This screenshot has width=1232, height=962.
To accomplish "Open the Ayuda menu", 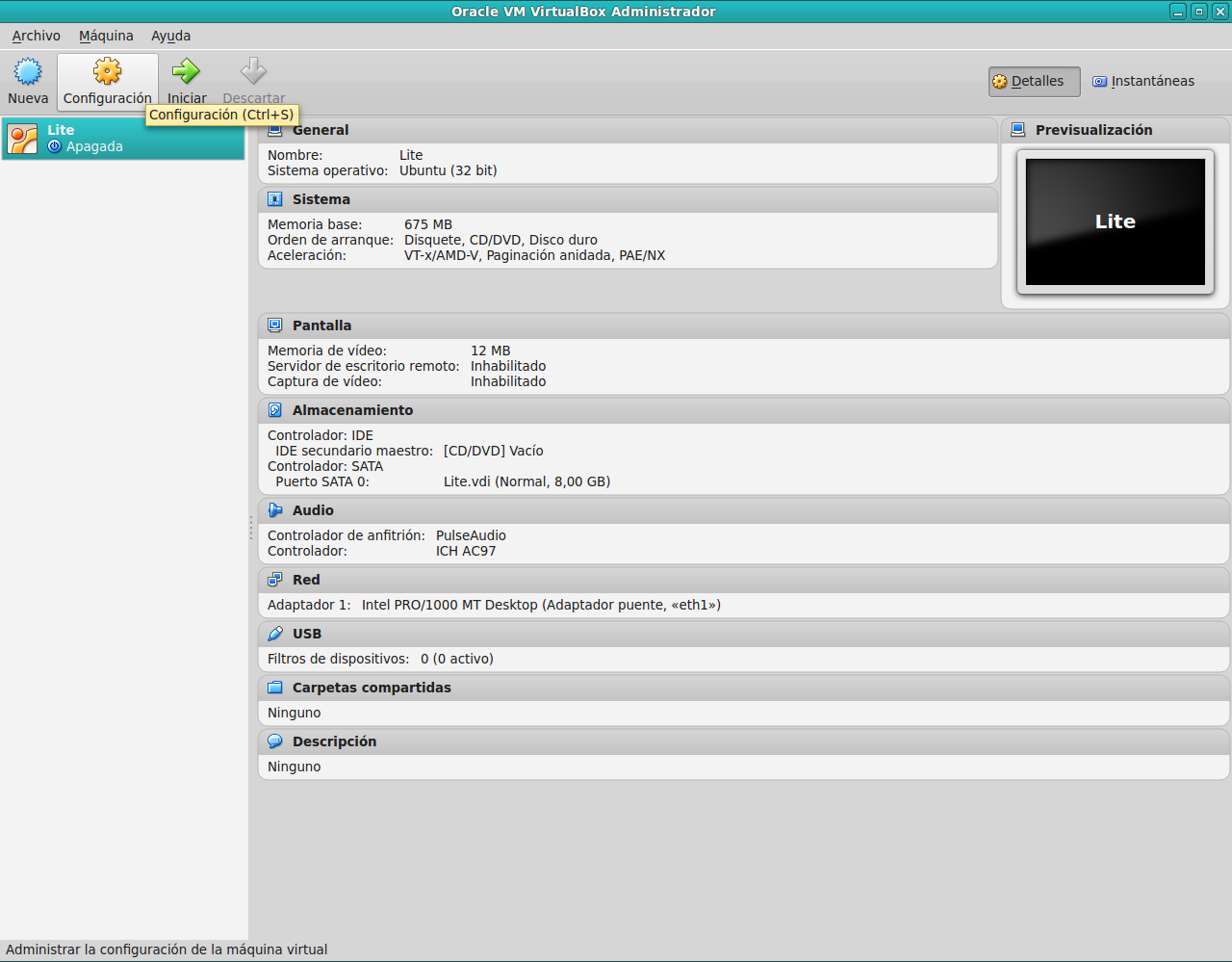I will pos(170,36).
